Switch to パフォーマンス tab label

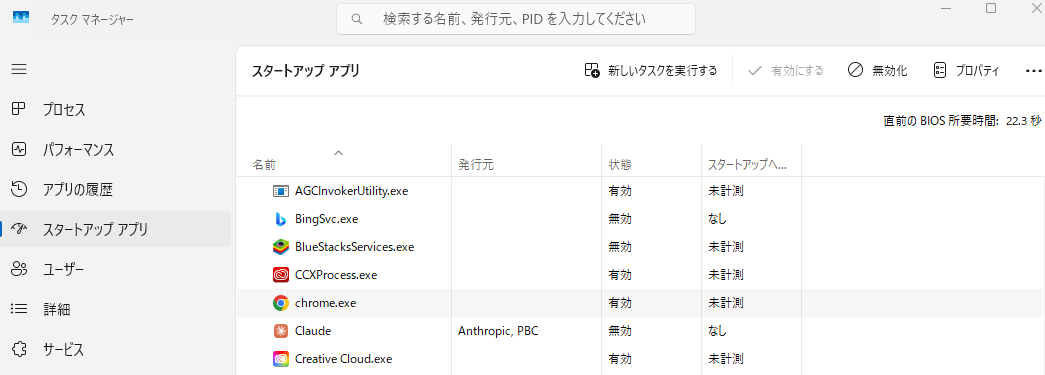[79, 150]
